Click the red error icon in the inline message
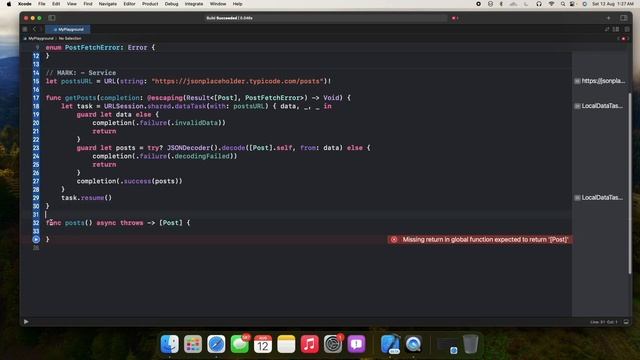640x360 pixels. pyautogui.click(x=394, y=240)
